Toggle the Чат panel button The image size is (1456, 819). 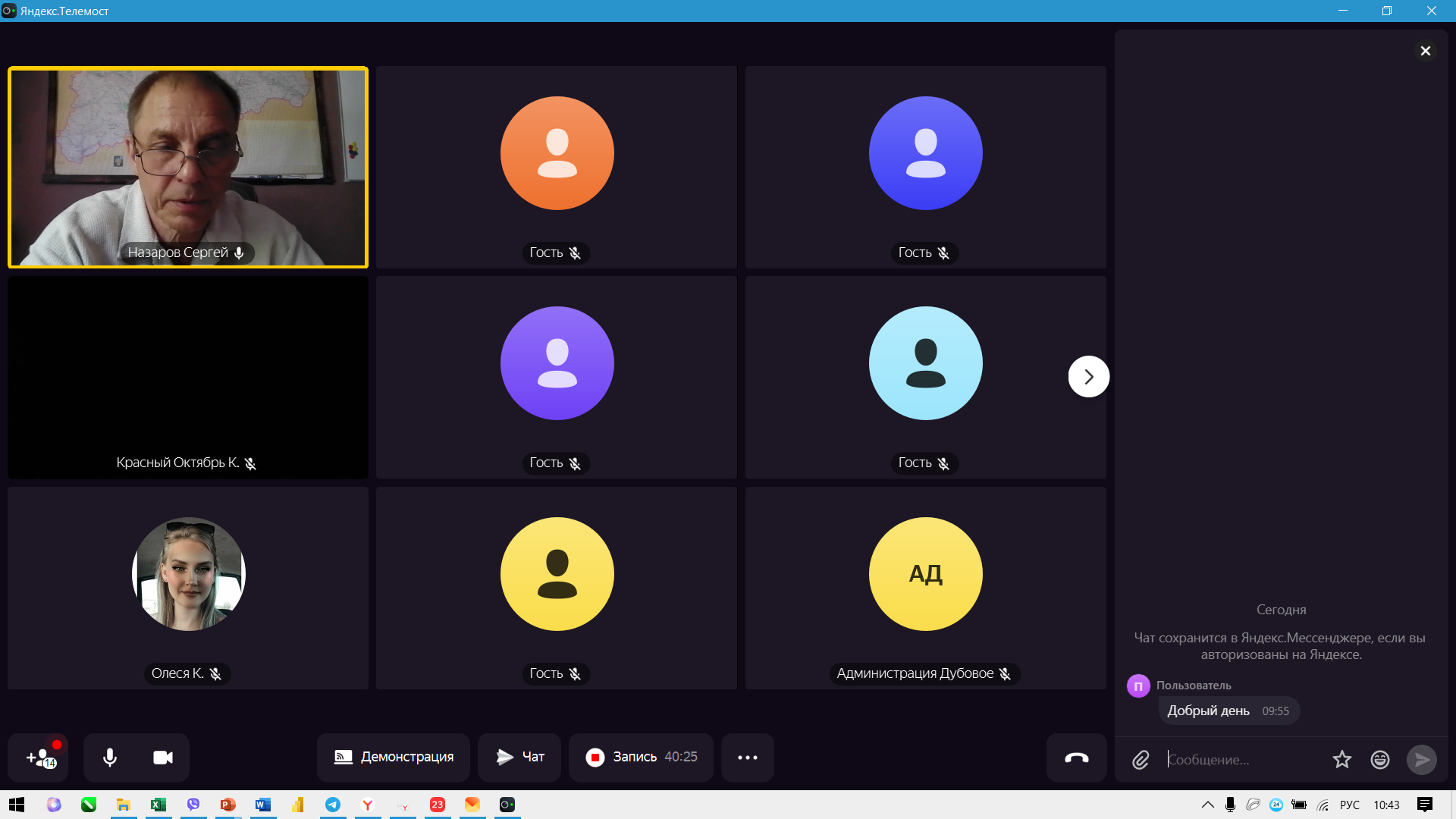[519, 758]
